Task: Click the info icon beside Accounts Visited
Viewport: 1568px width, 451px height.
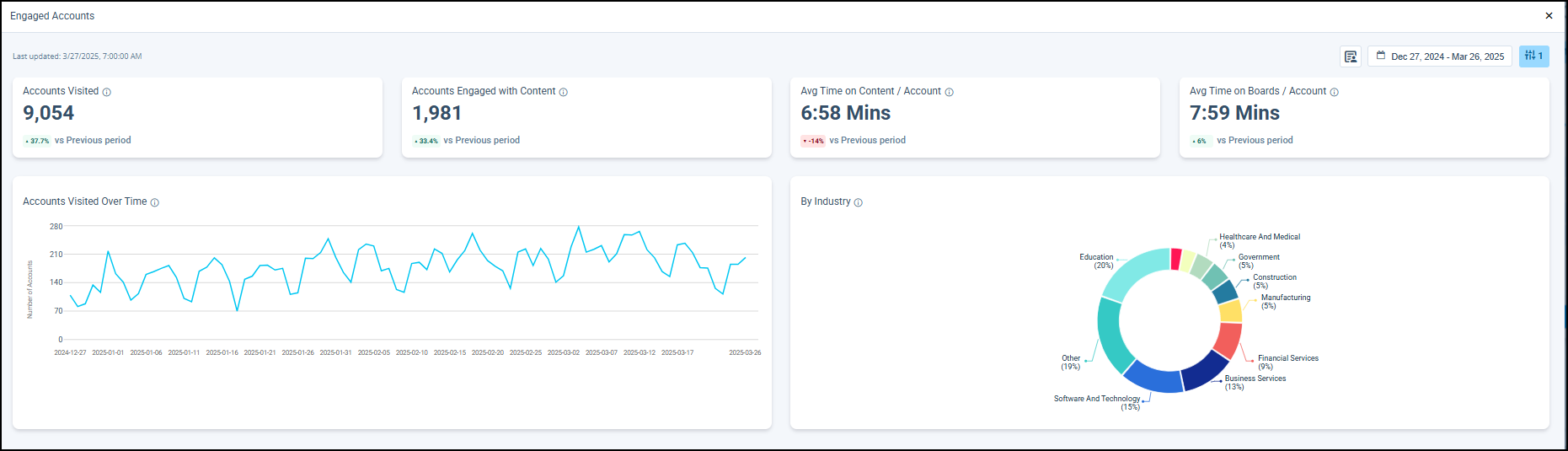Action: click(x=107, y=92)
